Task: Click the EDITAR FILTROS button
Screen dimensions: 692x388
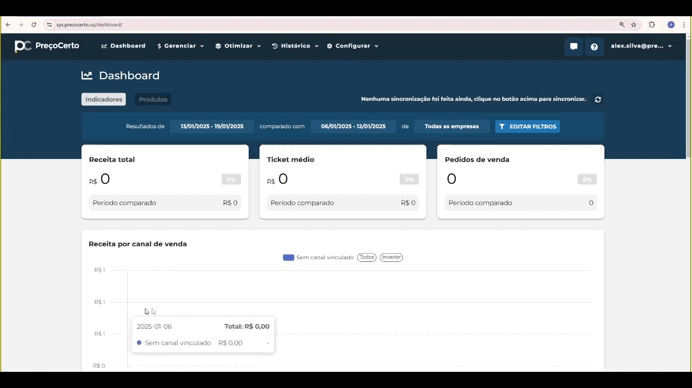Action: click(527, 126)
